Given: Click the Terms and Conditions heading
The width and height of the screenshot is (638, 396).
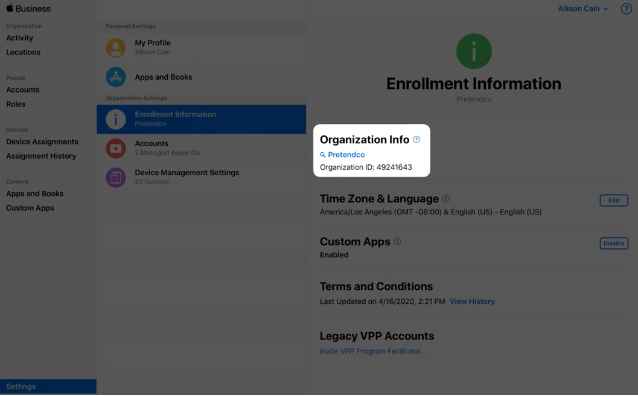Looking at the screenshot, I should point(376,287).
